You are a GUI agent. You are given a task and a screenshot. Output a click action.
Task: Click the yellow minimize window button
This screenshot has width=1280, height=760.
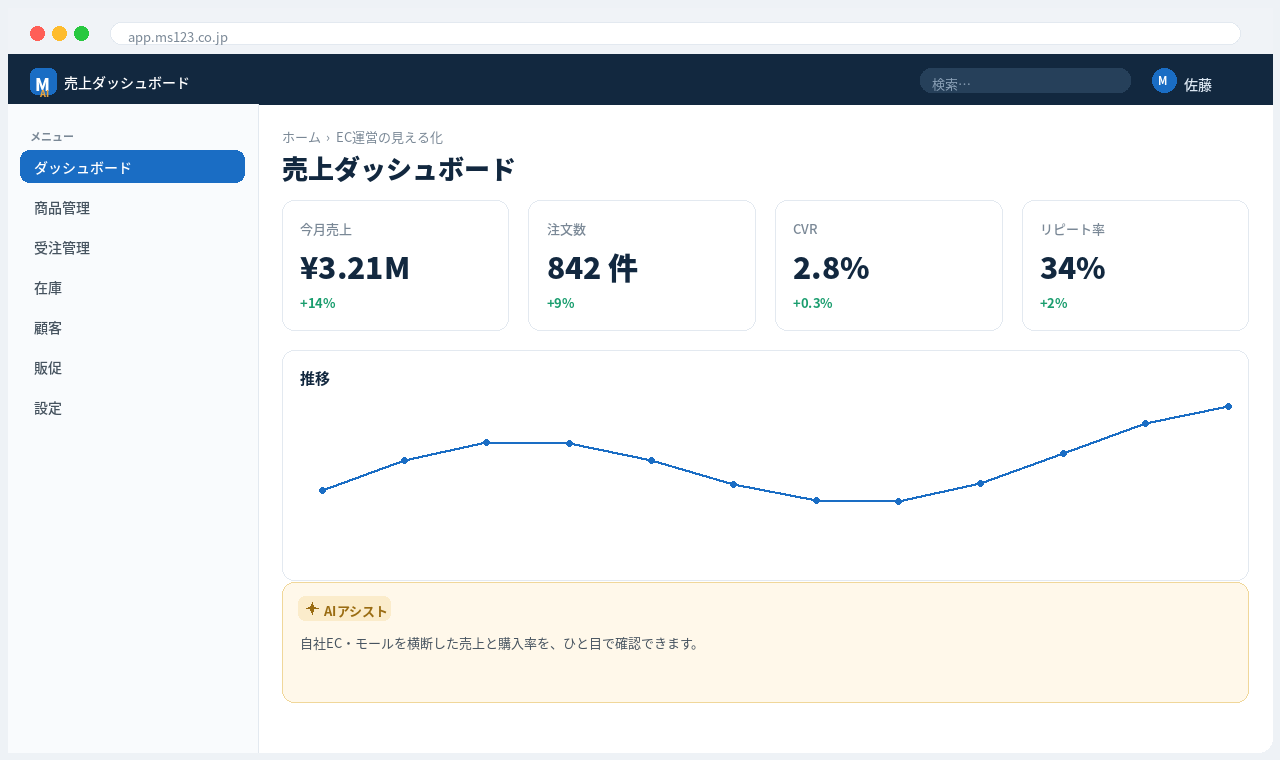click(x=59, y=33)
